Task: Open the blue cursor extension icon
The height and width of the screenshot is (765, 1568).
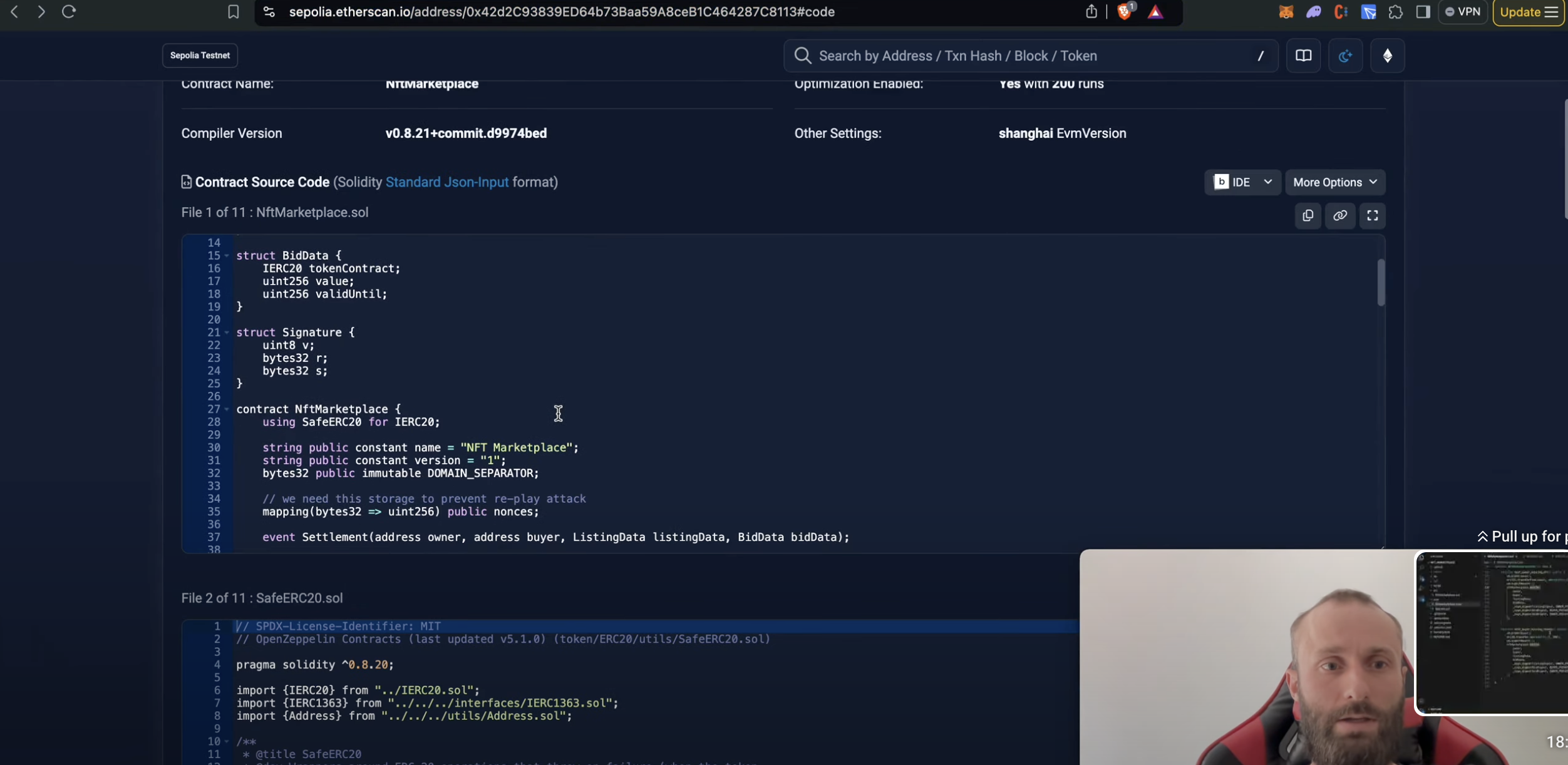Action: (x=1368, y=12)
